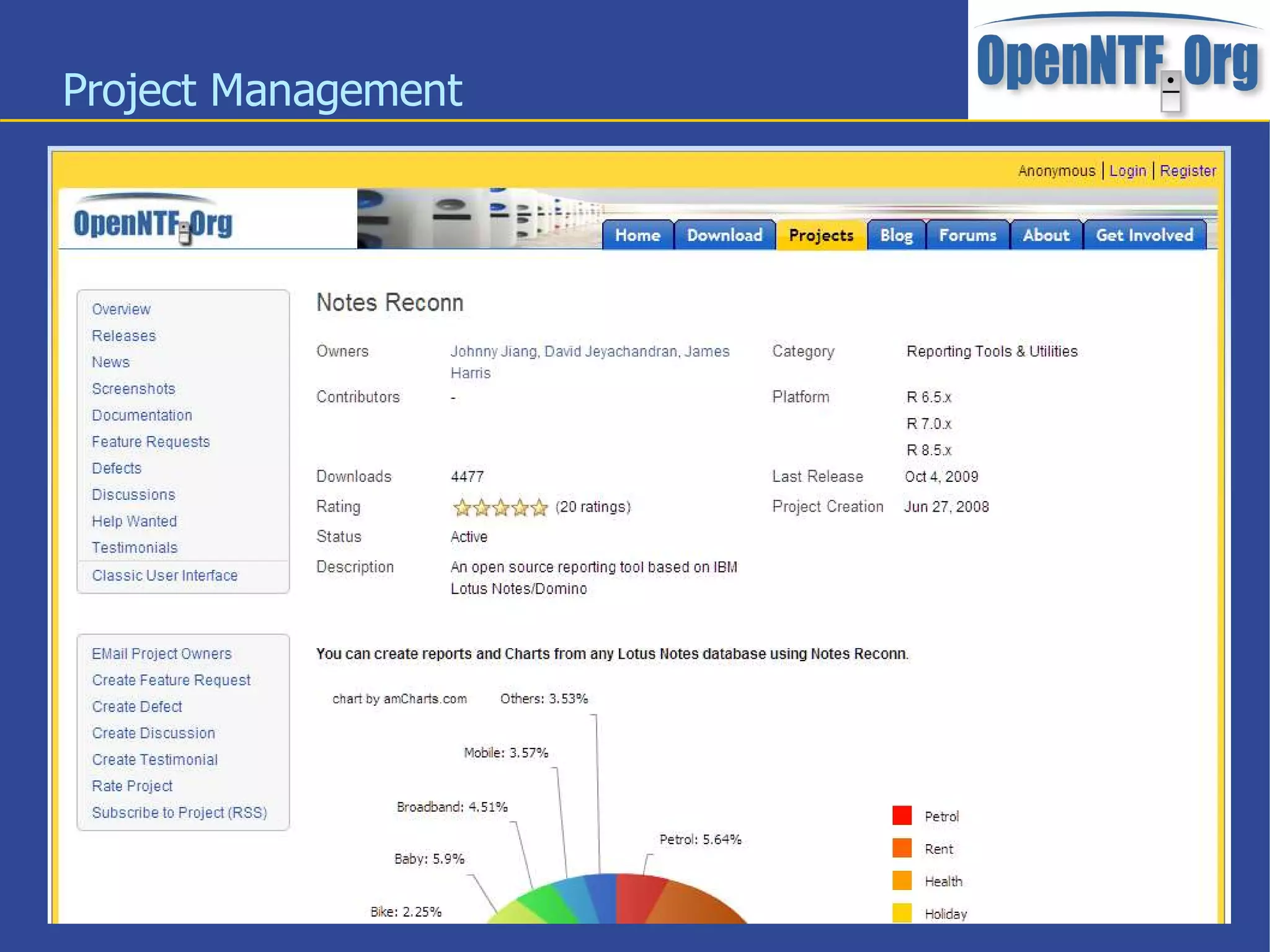Click EMail Project Owners

(x=161, y=654)
